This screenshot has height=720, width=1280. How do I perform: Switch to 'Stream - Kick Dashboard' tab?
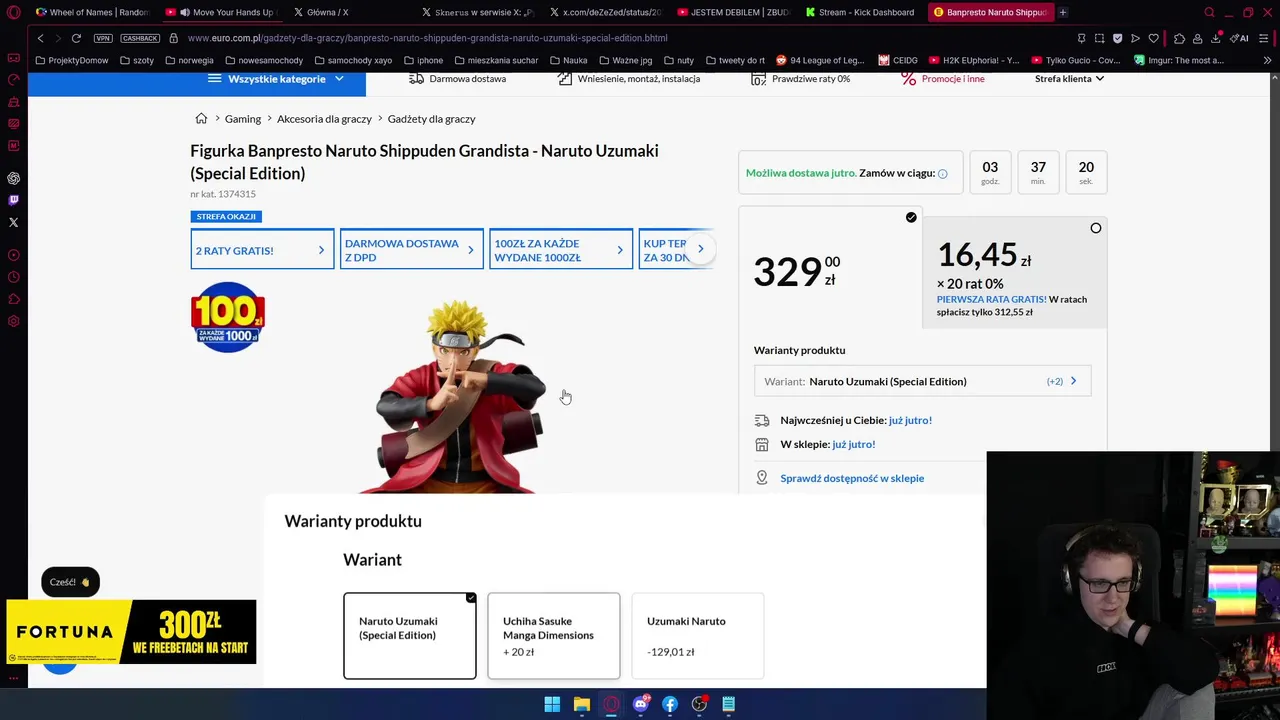click(x=860, y=12)
